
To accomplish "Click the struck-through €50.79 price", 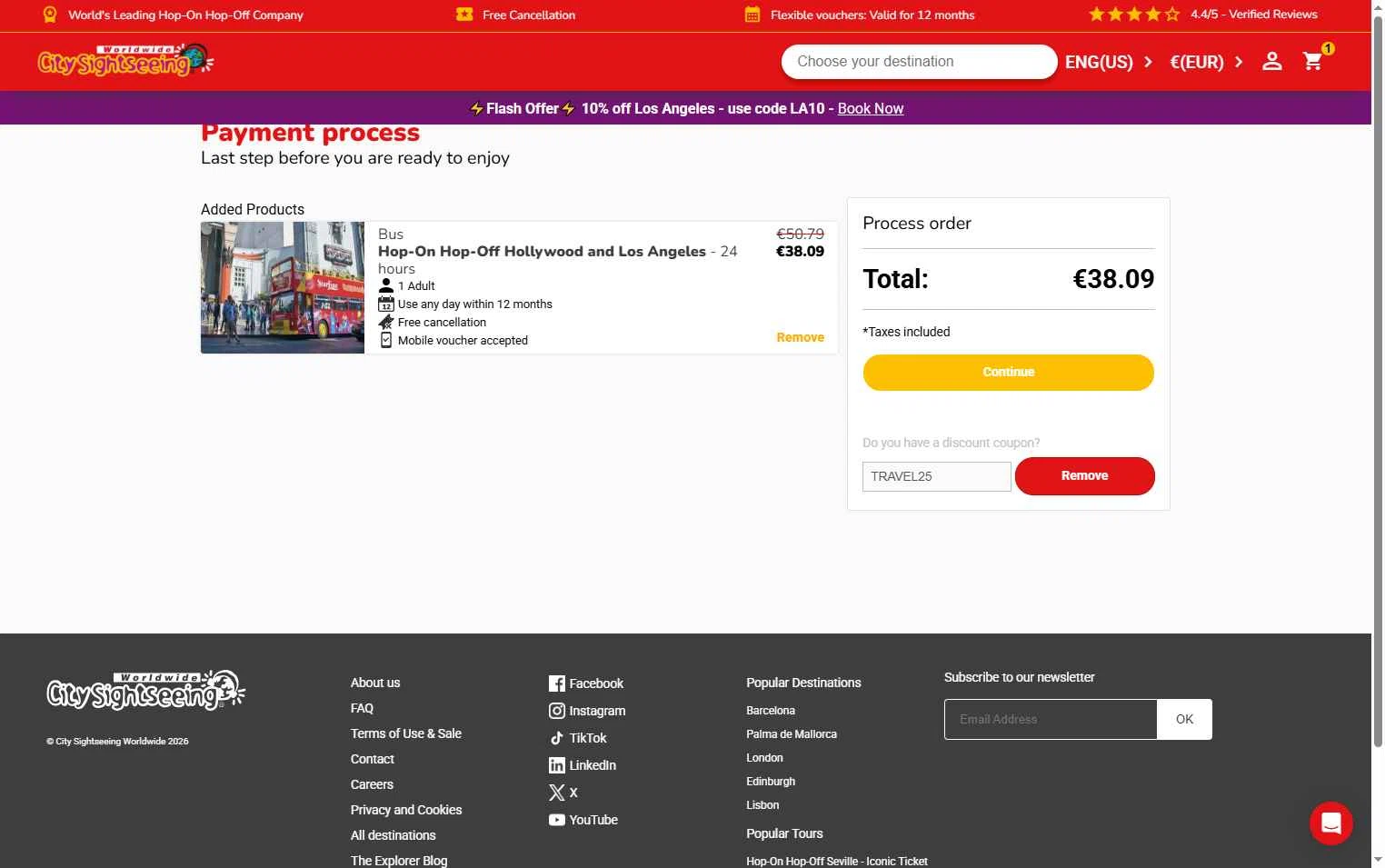I will pos(800,234).
